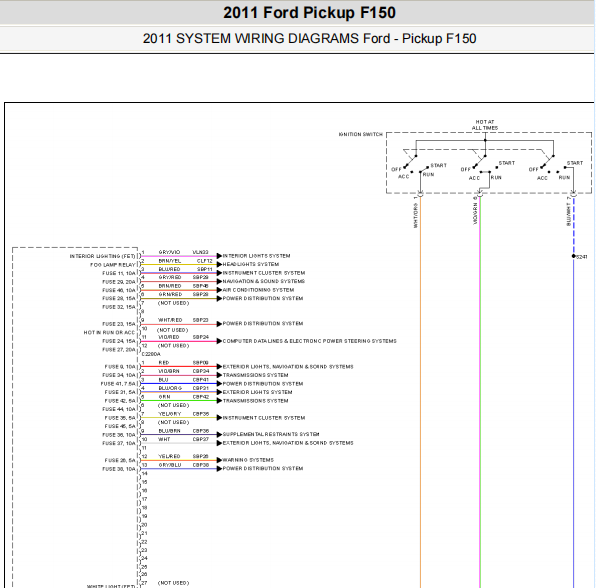Viewport: 596px width, 588px height.
Task: Click the "HOT IN RUN OR ACC" label
Action: [109, 333]
